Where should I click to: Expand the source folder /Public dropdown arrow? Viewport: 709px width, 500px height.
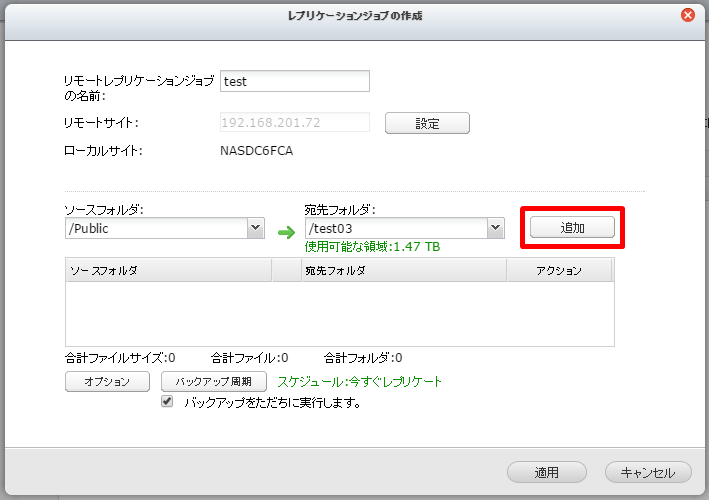coord(255,228)
